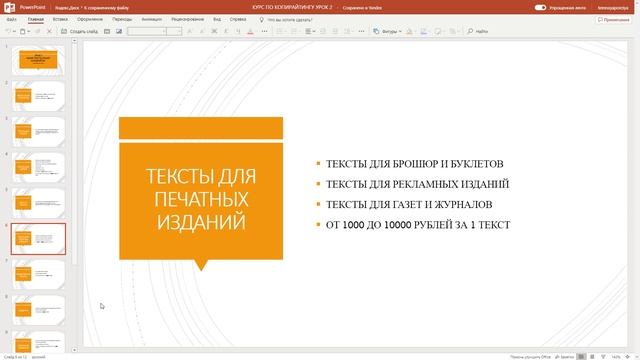This screenshot has height=360, width=640.
Task: Click the zoom percentage in status bar
Action: pyautogui.click(x=616, y=357)
